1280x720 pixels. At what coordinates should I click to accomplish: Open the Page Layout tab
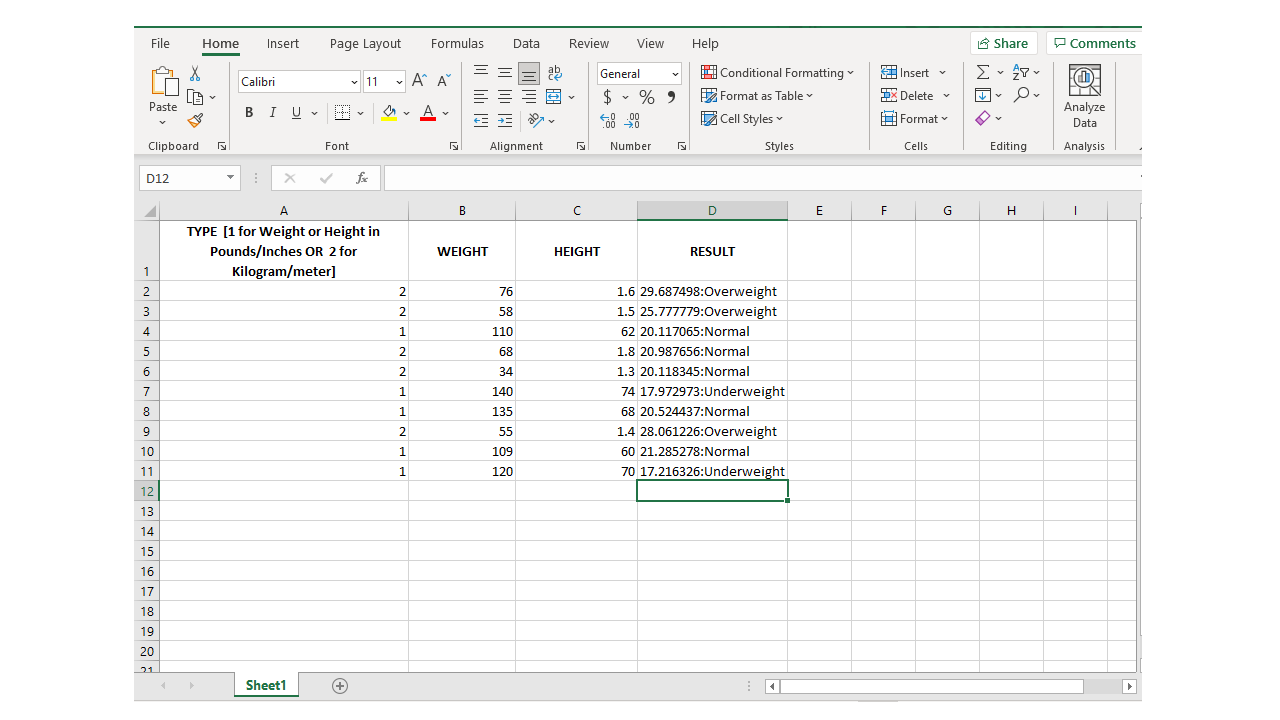pyautogui.click(x=365, y=43)
